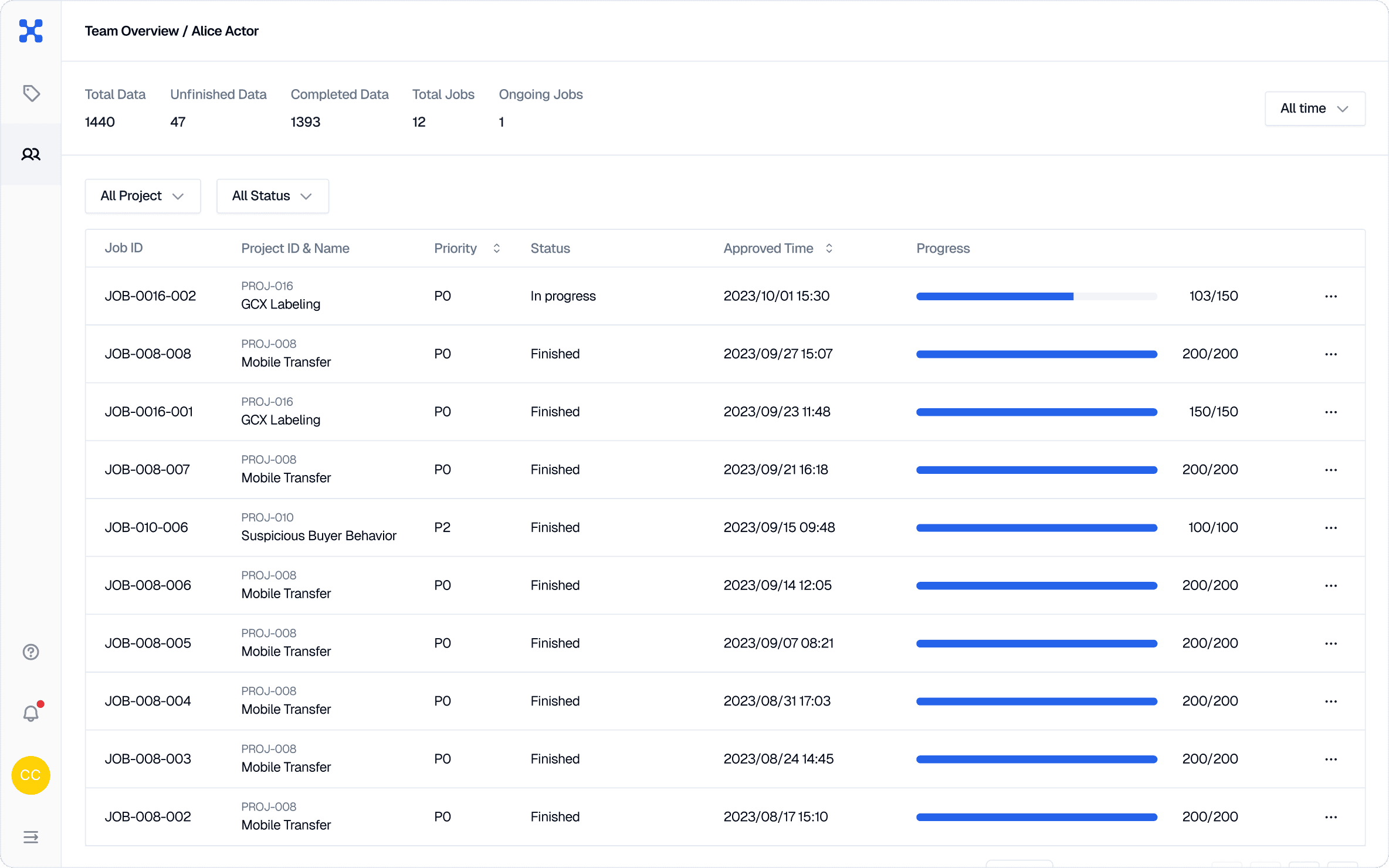
Task: Open more options for JOB-0016-002
Action: (1331, 296)
